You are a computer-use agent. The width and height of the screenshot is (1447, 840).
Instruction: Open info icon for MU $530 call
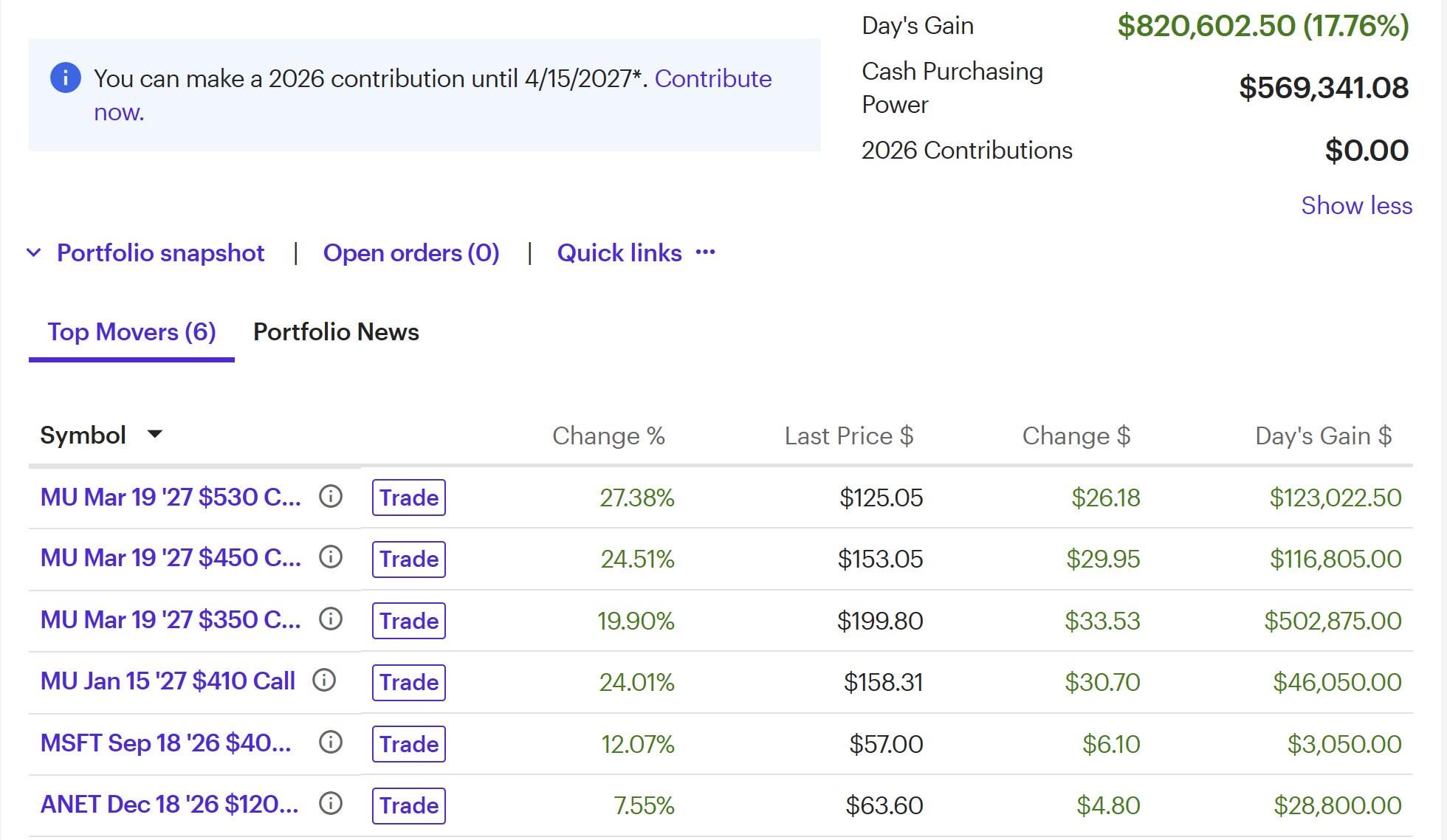click(x=331, y=497)
